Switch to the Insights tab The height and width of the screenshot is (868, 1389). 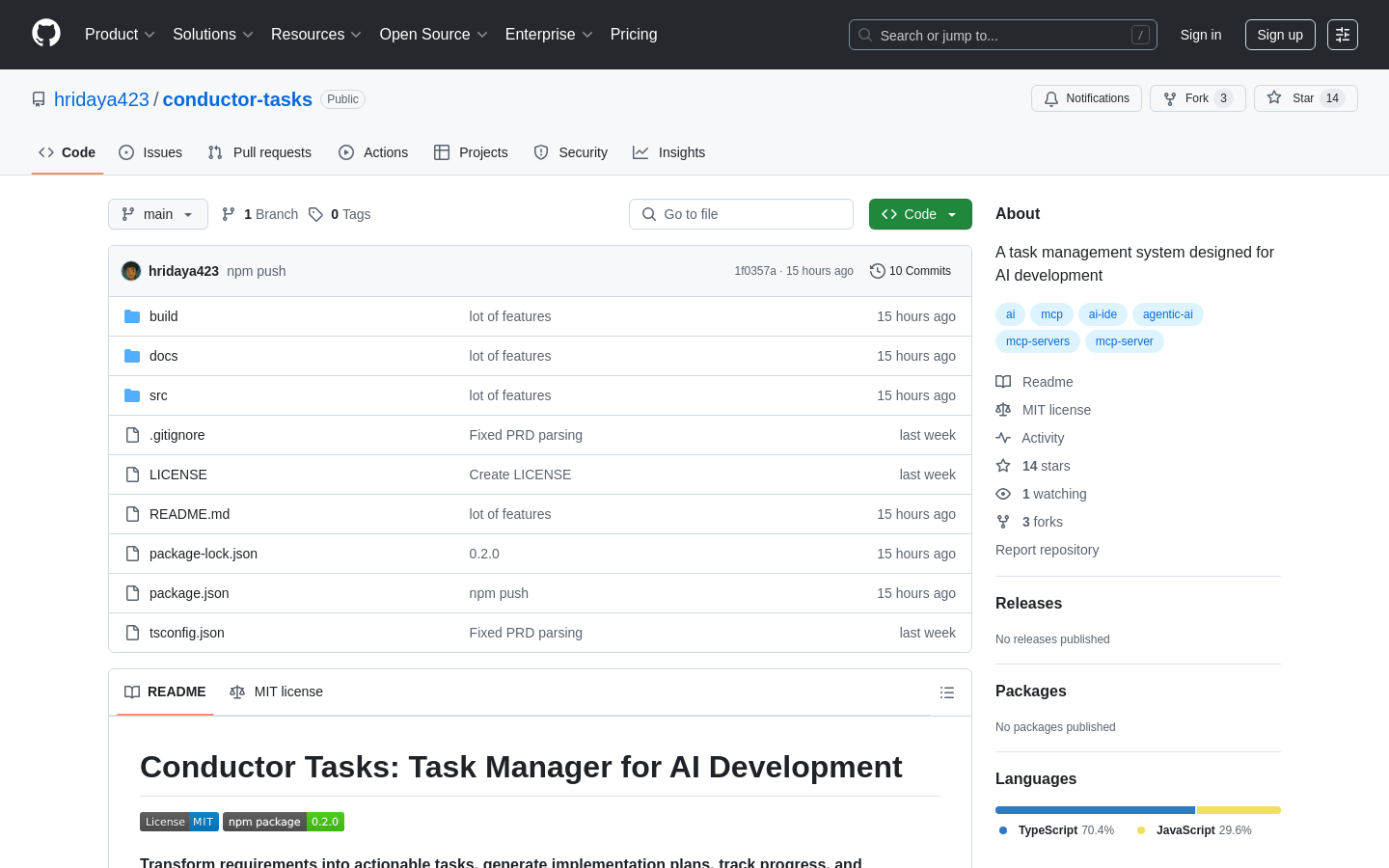pyautogui.click(x=669, y=152)
